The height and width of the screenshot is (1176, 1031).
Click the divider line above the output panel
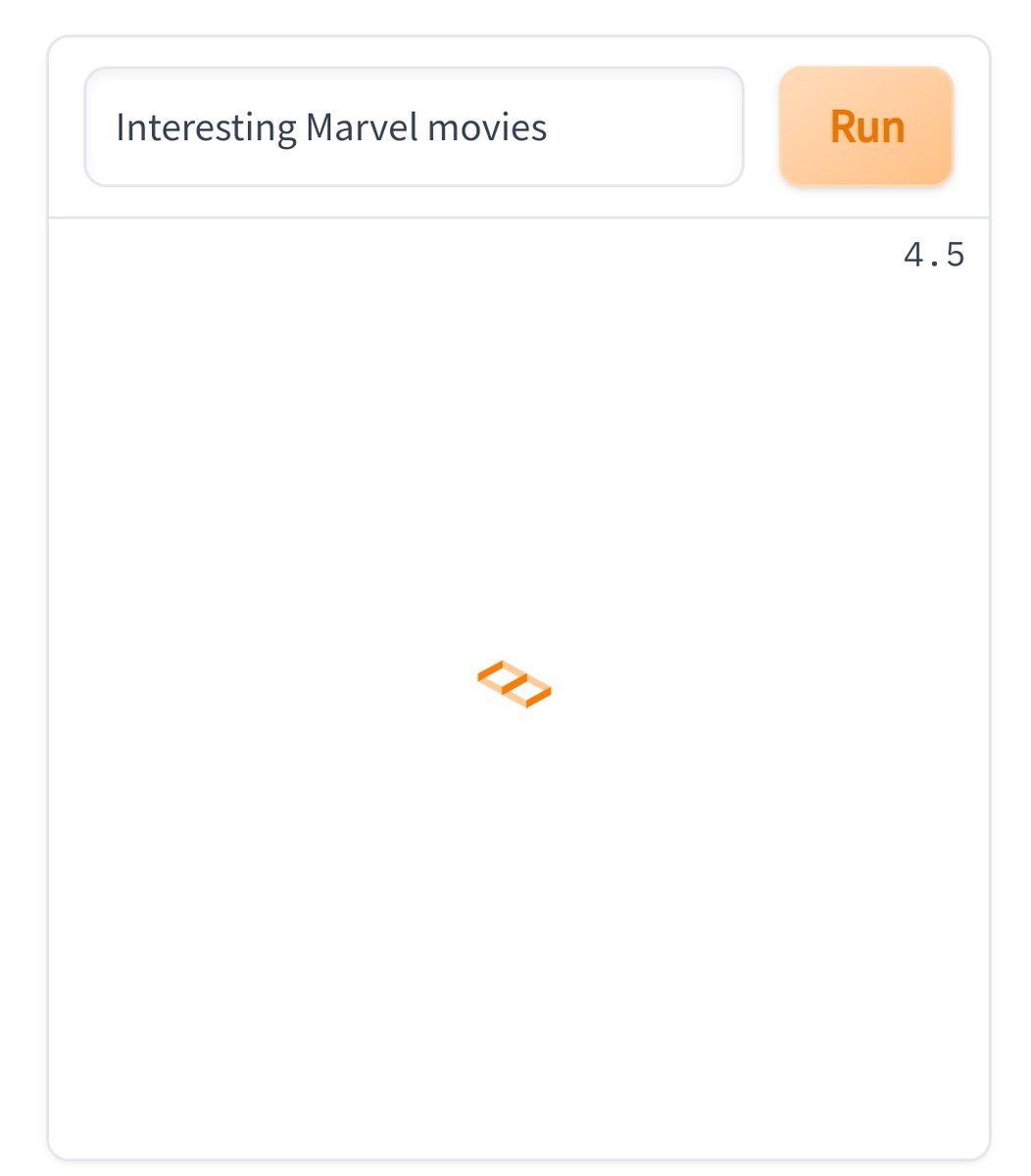click(x=518, y=218)
